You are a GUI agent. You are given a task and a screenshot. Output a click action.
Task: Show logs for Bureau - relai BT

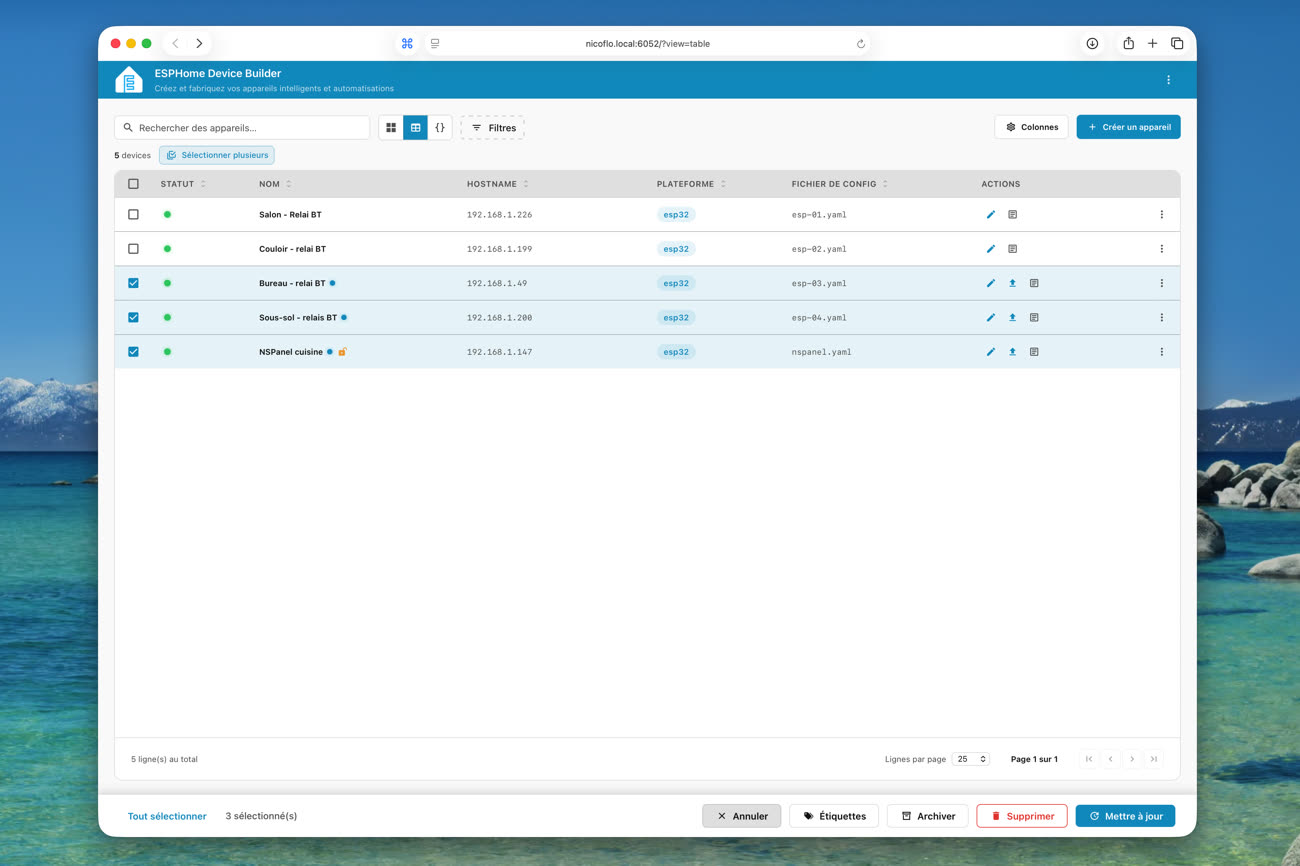1034,283
